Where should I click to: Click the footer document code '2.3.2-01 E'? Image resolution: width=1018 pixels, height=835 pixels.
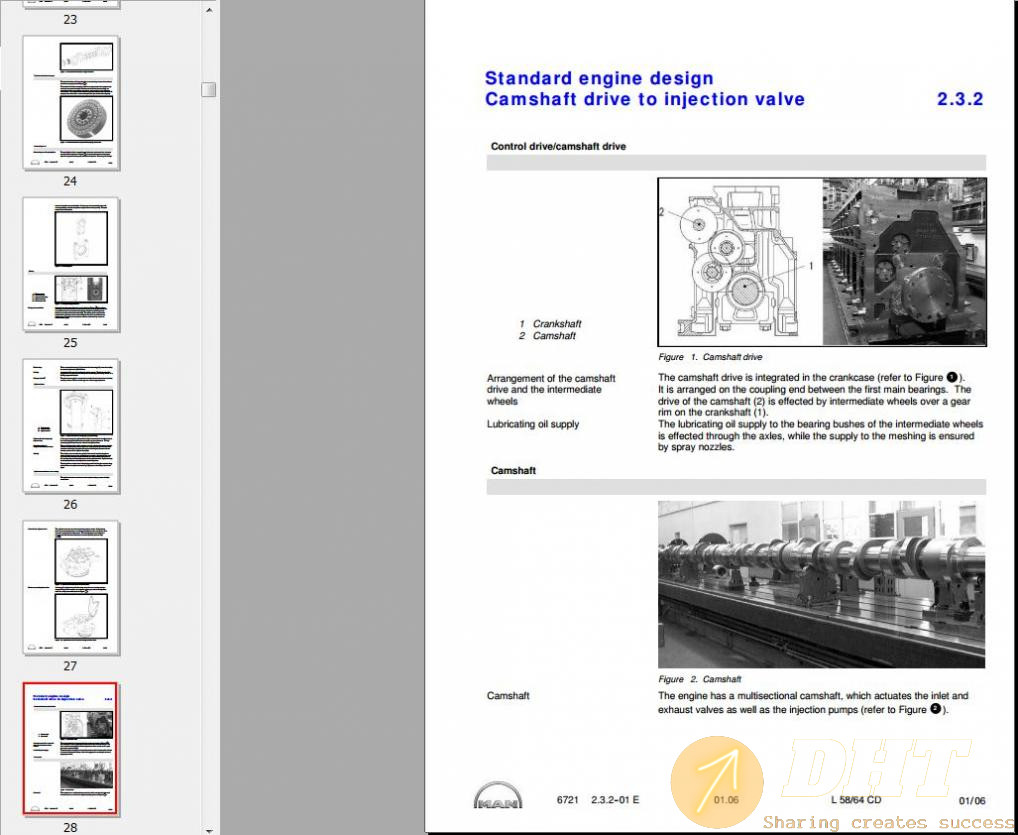click(615, 800)
